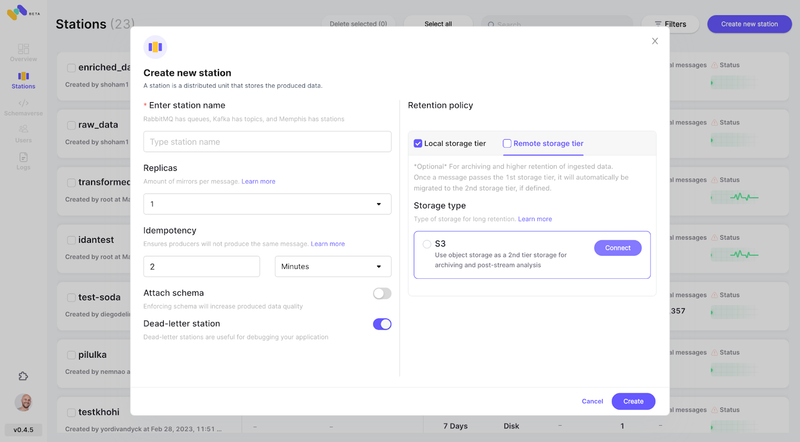Uncheck the Local storage tier checkbox
Image resolution: width=800 pixels, height=442 pixels.
418,144
